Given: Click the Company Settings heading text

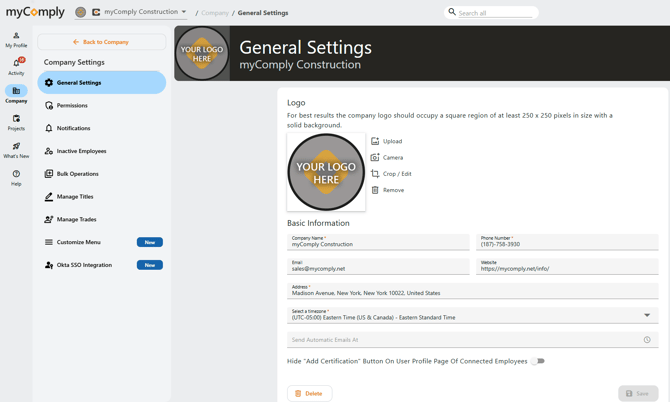Looking at the screenshot, I should 74,62.
